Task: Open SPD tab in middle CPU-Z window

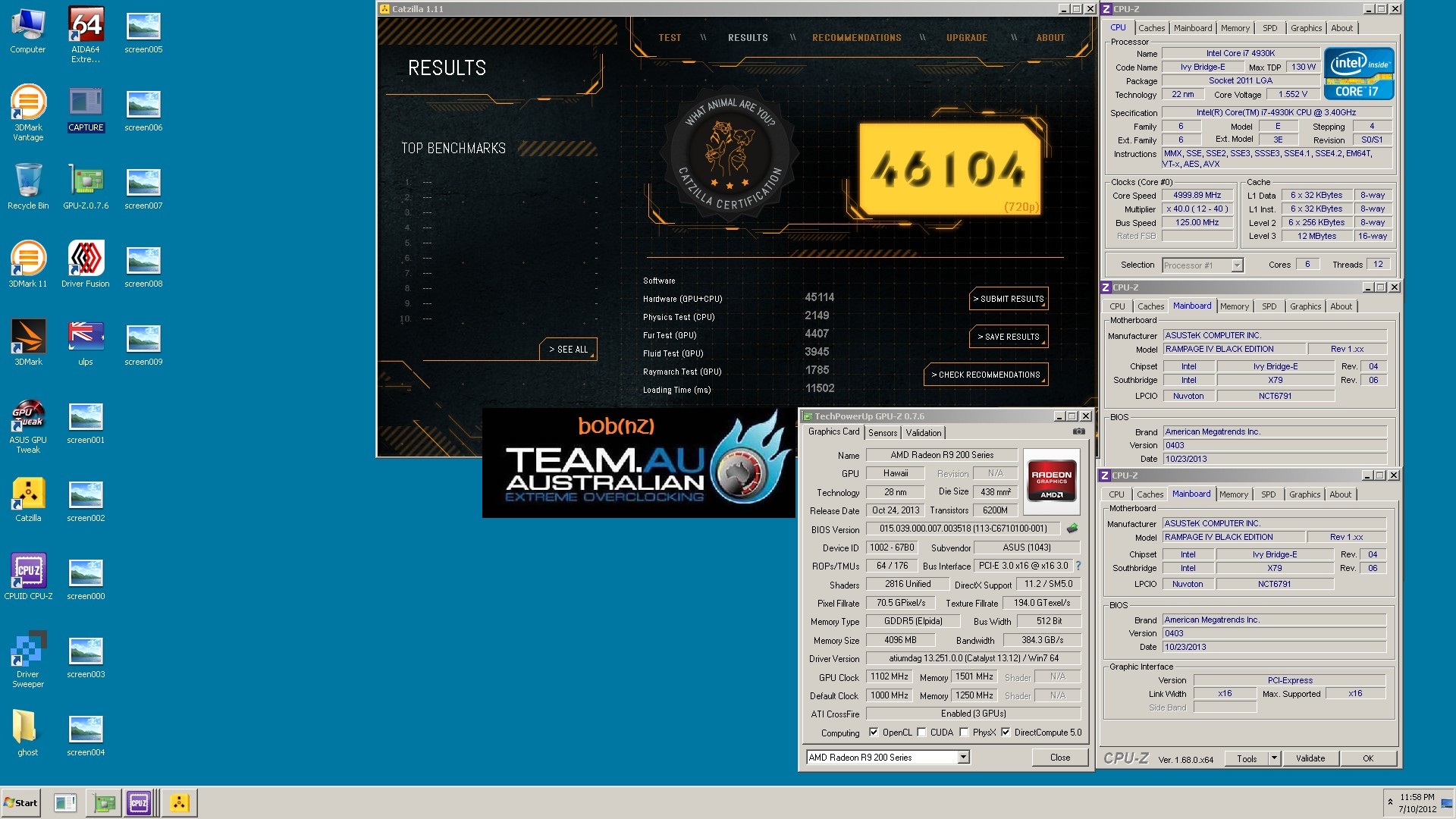Action: [x=1269, y=306]
